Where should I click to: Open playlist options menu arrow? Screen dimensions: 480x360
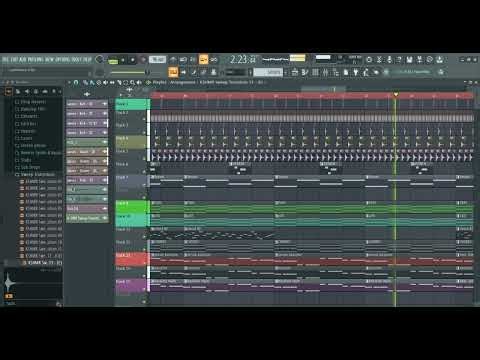[x=69, y=82]
